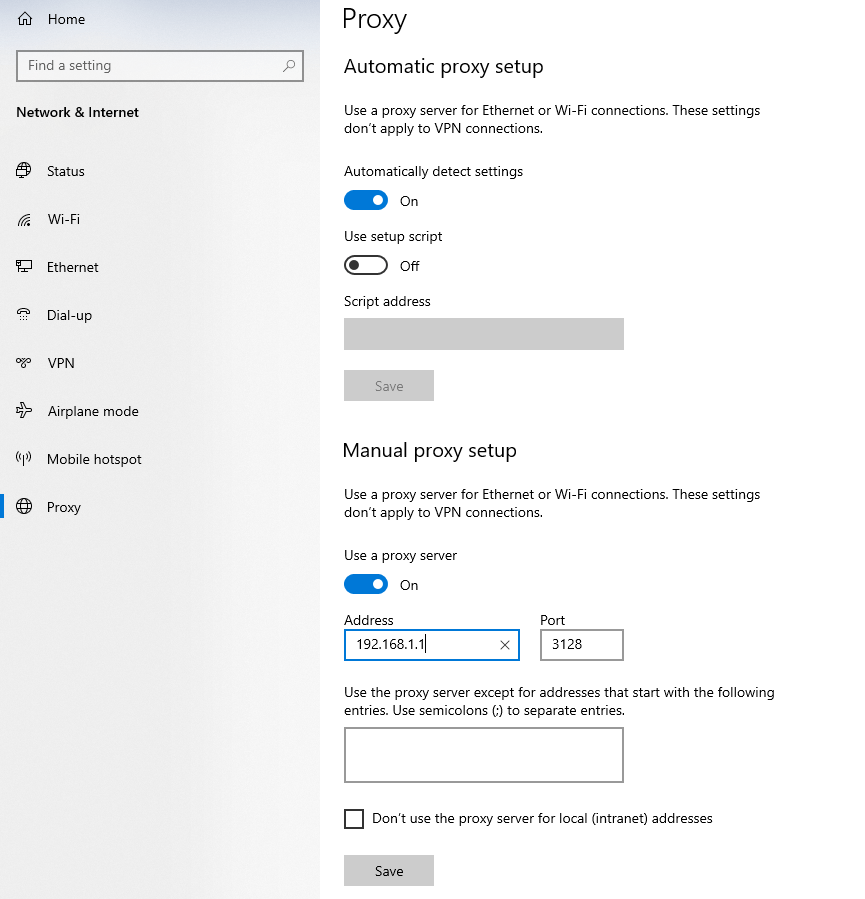Image resolution: width=865 pixels, height=899 pixels.
Task: Open Status via its globe icon
Action: (x=24, y=171)
